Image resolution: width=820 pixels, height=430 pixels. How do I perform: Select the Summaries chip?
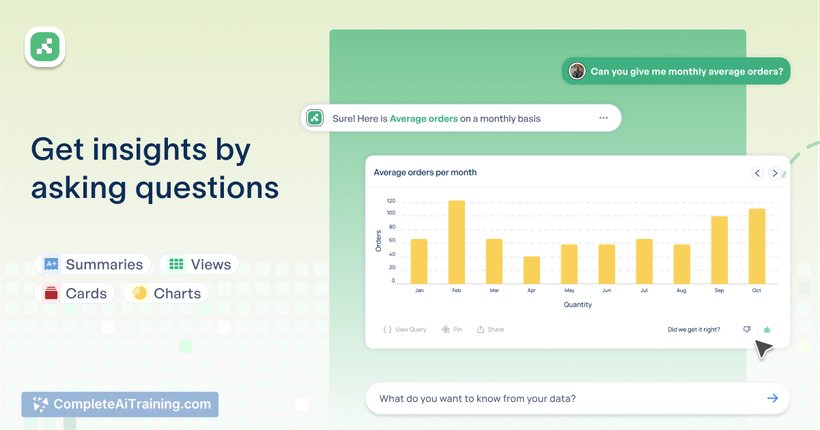pos(93,264)
